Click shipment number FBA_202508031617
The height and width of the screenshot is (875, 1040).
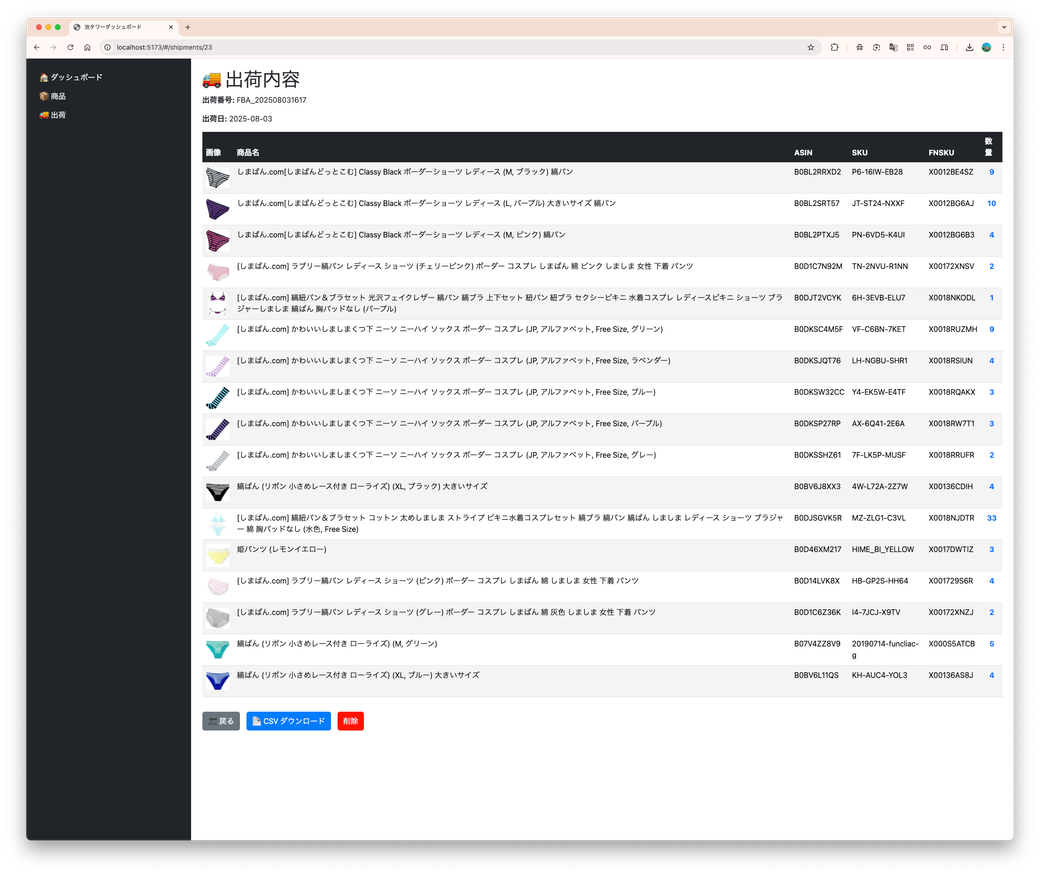tap(271, 100)
